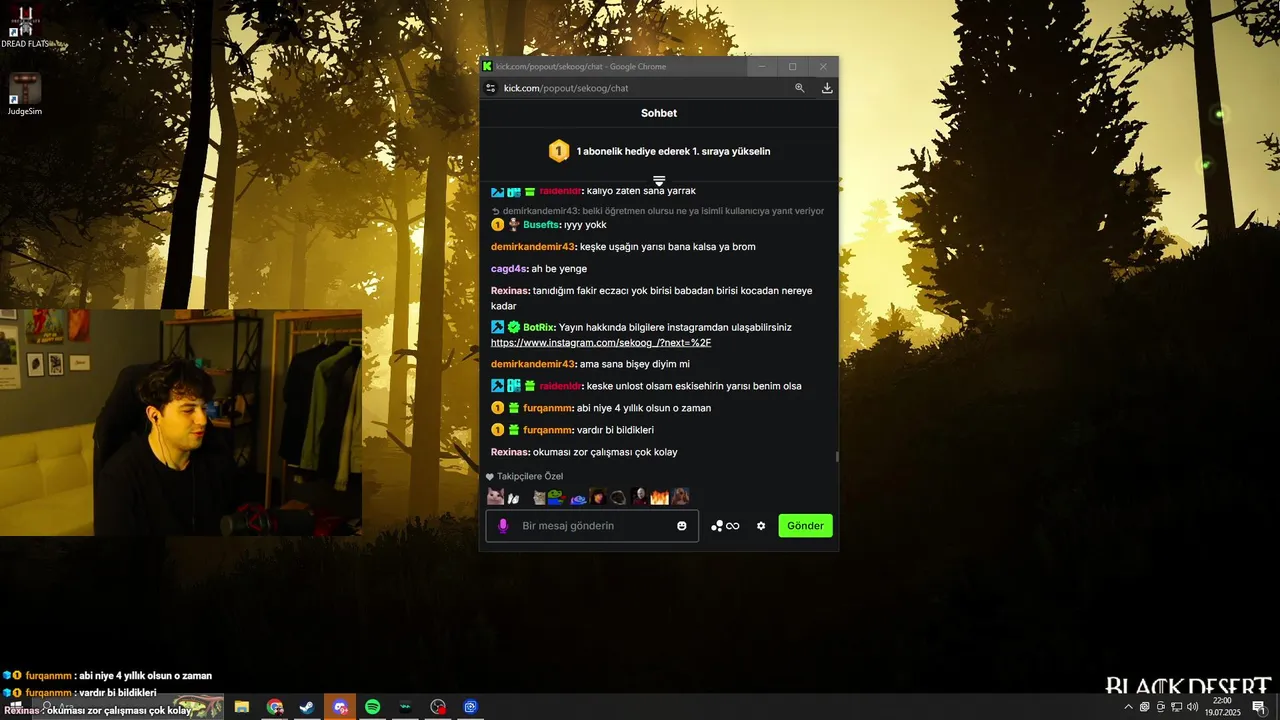Insert the green Pepe frog emote
The width and height of the screenshot is (1280, 720).
click(x=556, y=497)
